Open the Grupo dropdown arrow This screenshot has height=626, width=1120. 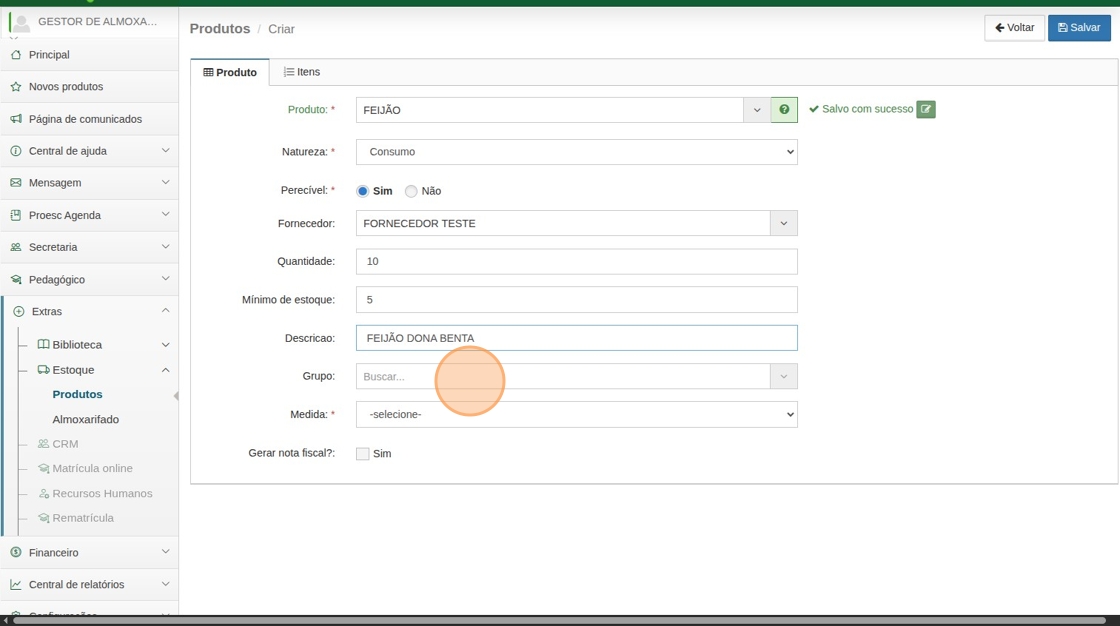click(784, 377)
